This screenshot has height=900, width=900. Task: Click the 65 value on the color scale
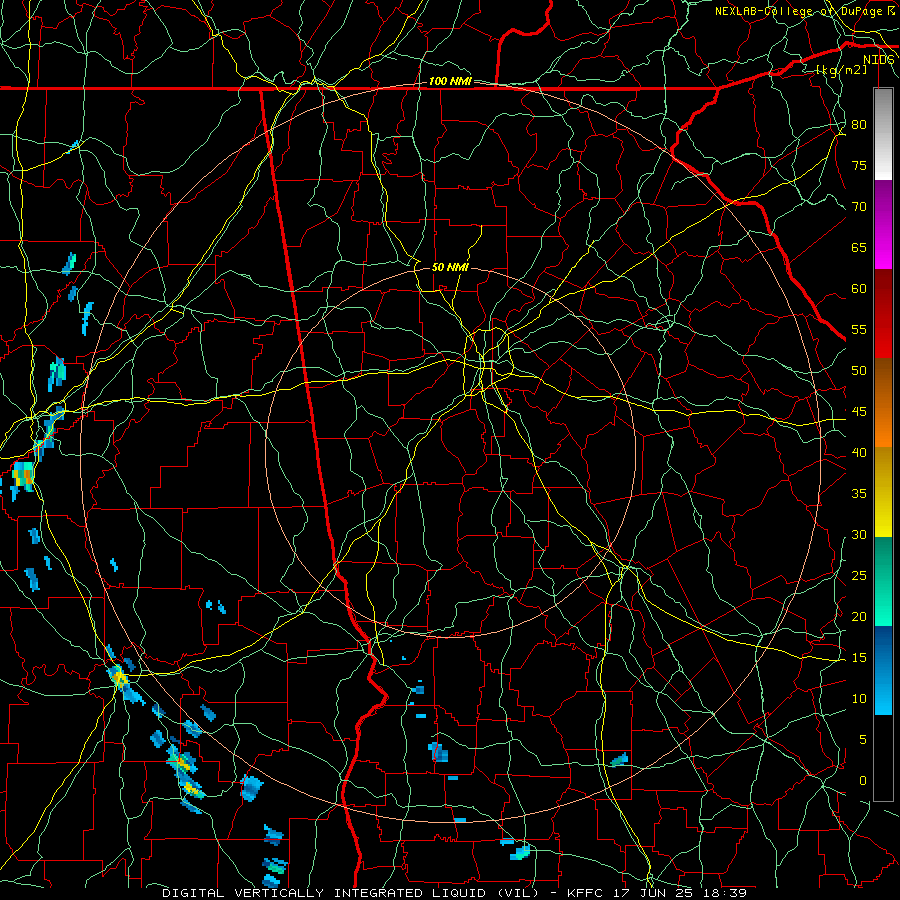pyautogui.click(x=859, y=247)
